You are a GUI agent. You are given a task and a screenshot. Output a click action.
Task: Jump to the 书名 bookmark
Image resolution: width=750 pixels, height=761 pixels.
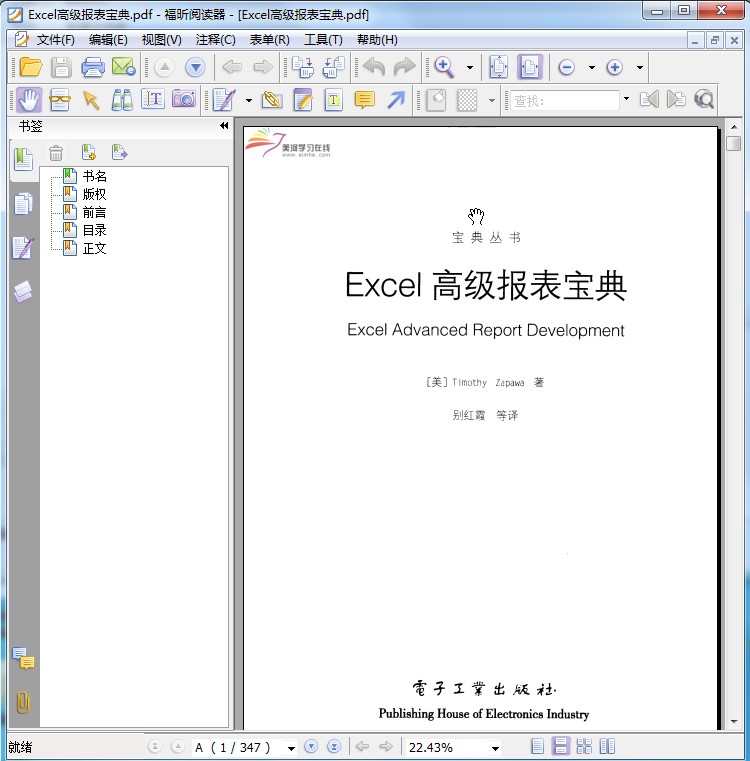pyautogui.click(x=94, y=176)
